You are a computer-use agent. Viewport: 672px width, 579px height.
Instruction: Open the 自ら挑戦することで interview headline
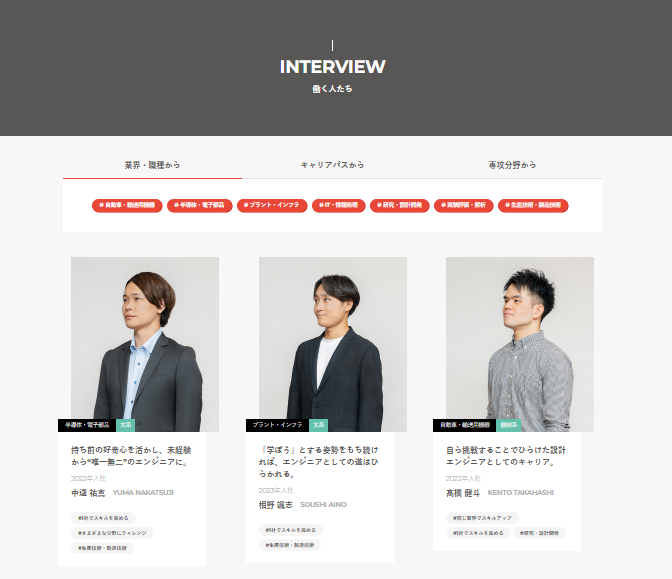pos(506,456)
